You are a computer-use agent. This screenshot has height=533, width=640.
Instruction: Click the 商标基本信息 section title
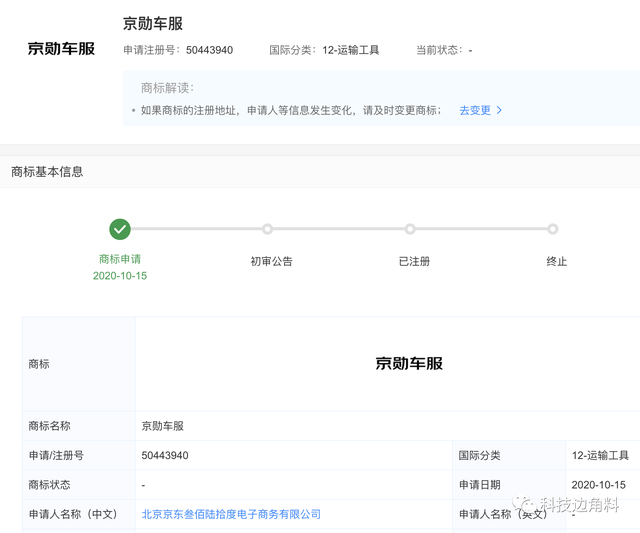click(x=47, y=172)
